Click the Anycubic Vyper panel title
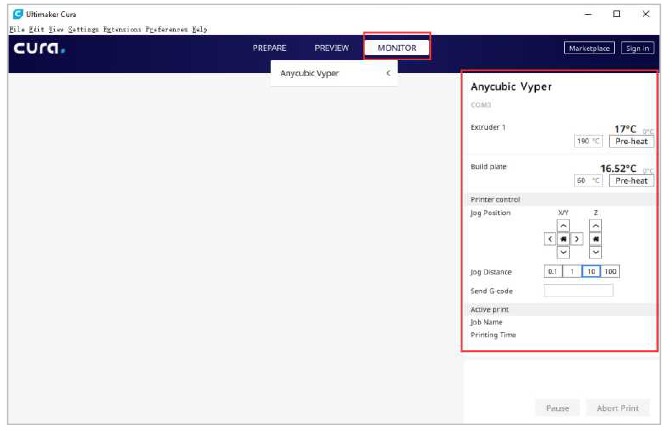 click(x=511, y=87)
